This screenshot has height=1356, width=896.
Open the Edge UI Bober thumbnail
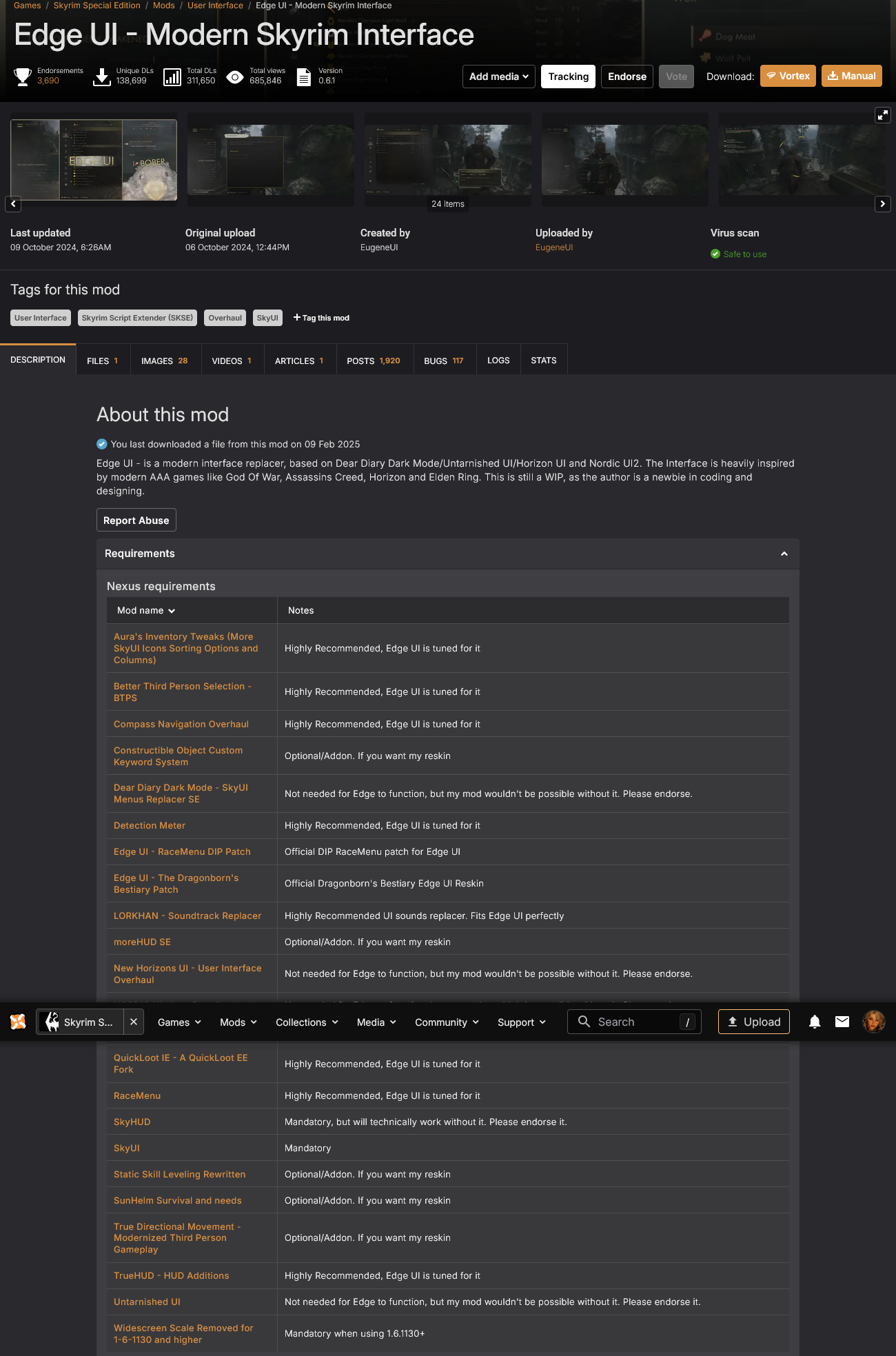(x=94, y=160)
